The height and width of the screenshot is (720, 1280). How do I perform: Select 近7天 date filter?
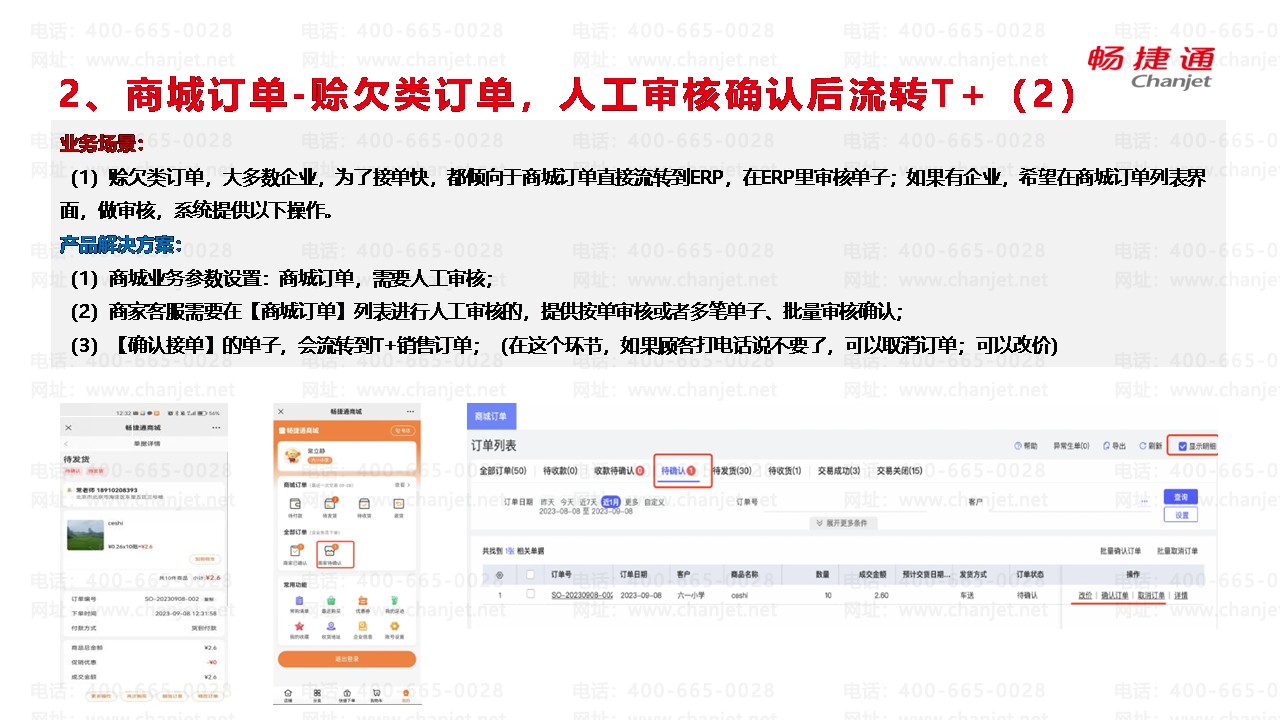(x=588, y=502)
